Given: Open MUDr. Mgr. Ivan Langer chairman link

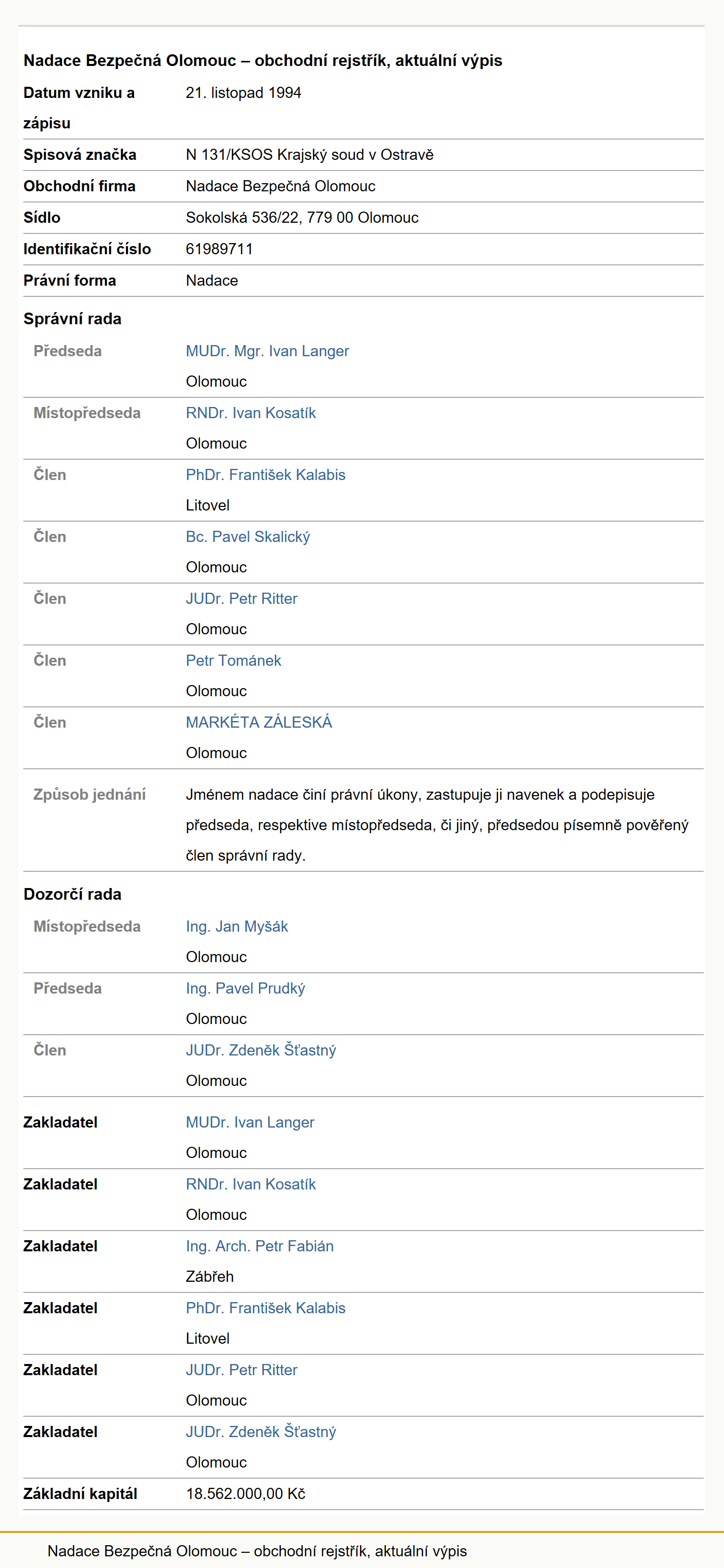Looking at the screenshot, I should pyautogui.click(x=268, y=351).
